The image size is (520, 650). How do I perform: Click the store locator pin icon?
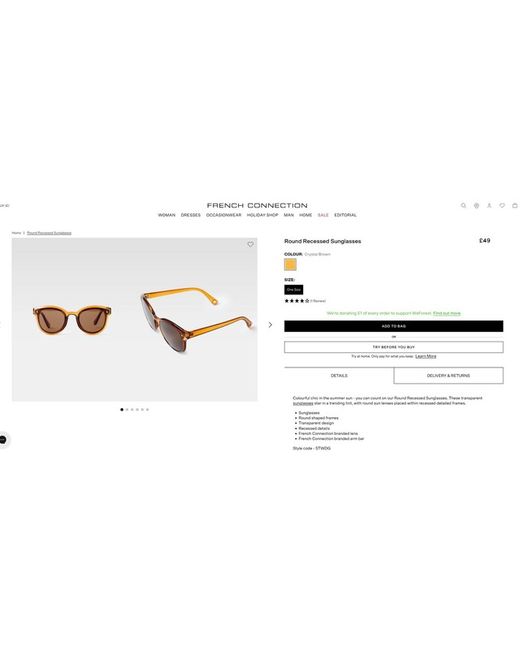(476, 206)
